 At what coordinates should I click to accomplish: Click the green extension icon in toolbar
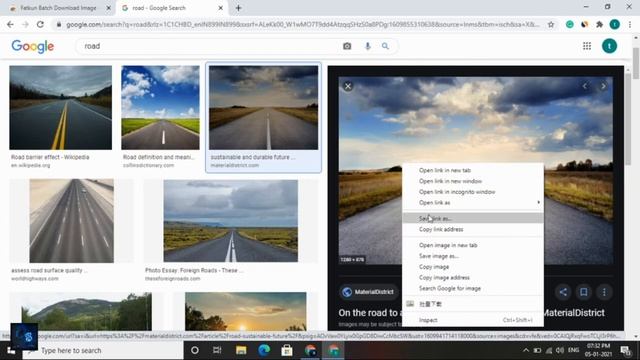(569, 24)
